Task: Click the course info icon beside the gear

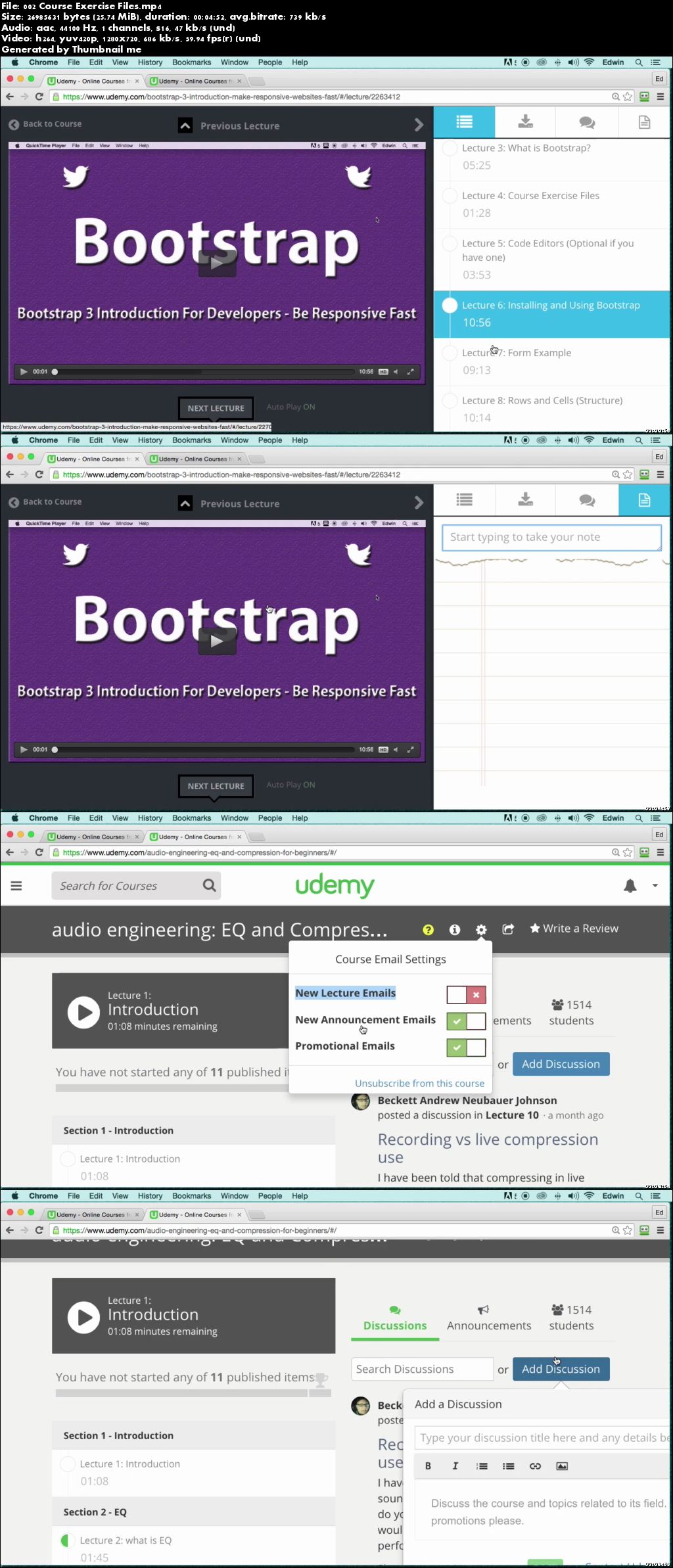Action: 454,929
